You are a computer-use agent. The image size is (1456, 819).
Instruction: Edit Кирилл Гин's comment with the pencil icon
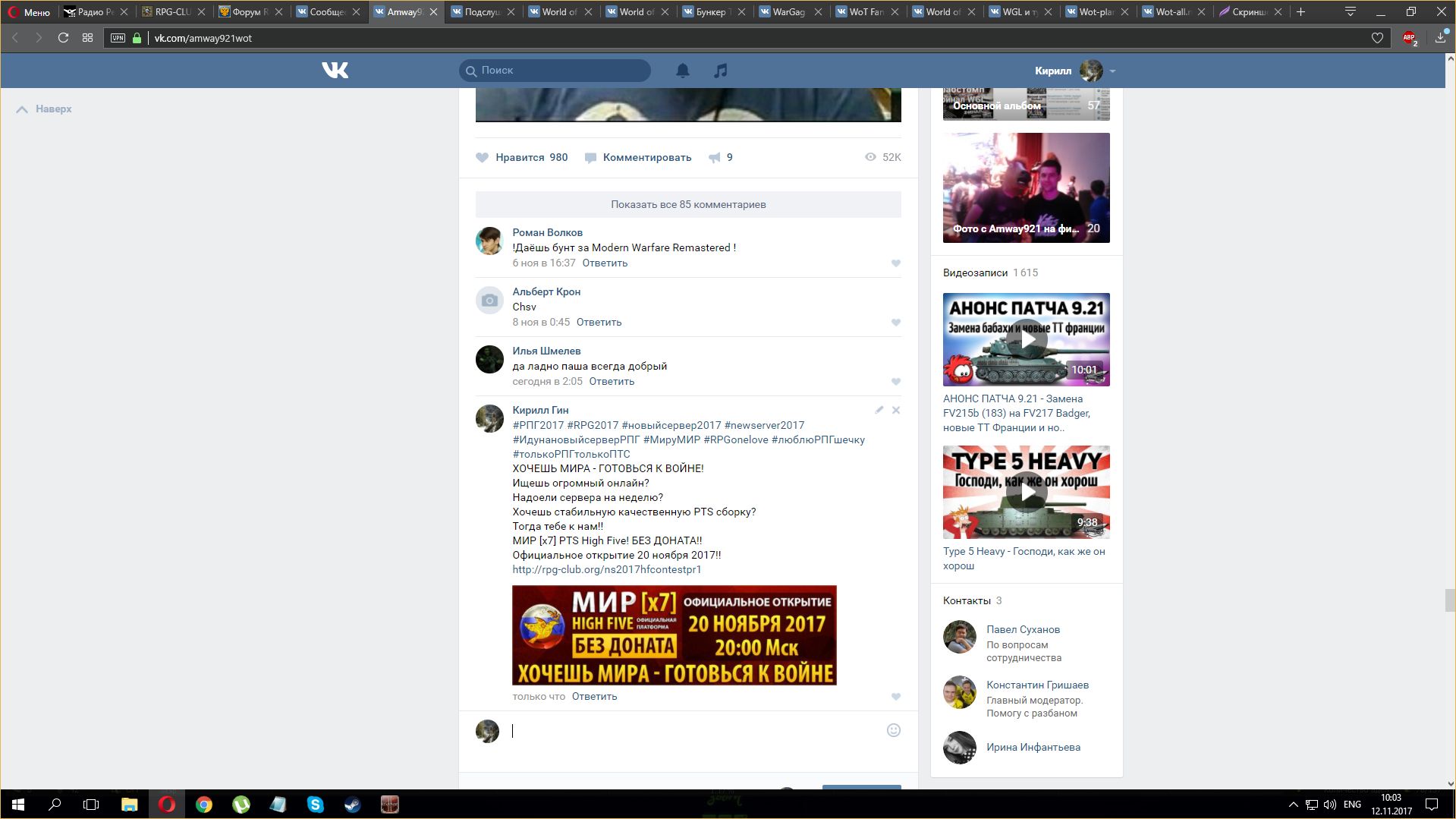pos(879,410)
